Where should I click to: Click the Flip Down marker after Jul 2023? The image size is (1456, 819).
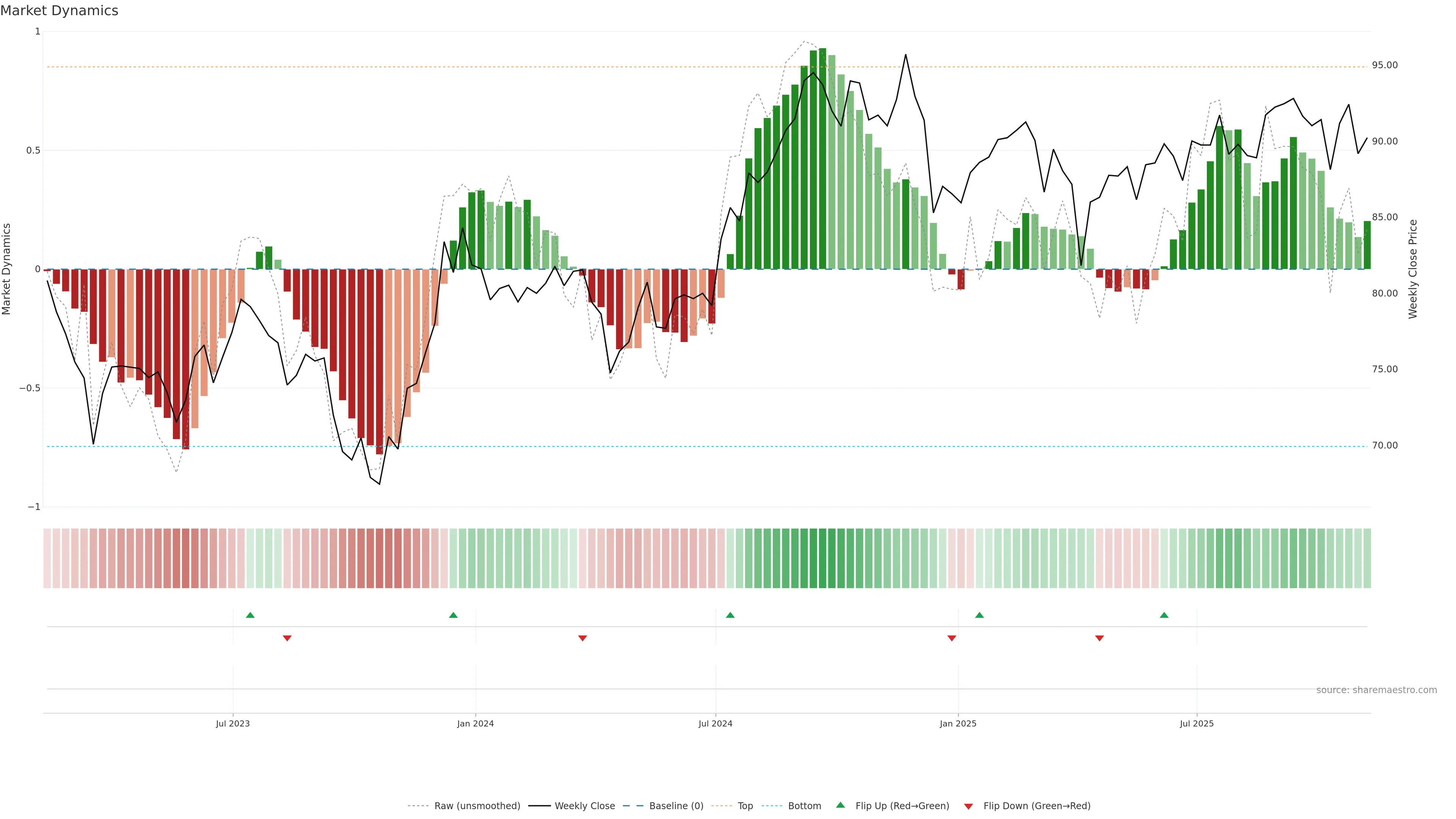tap(287, 638)
